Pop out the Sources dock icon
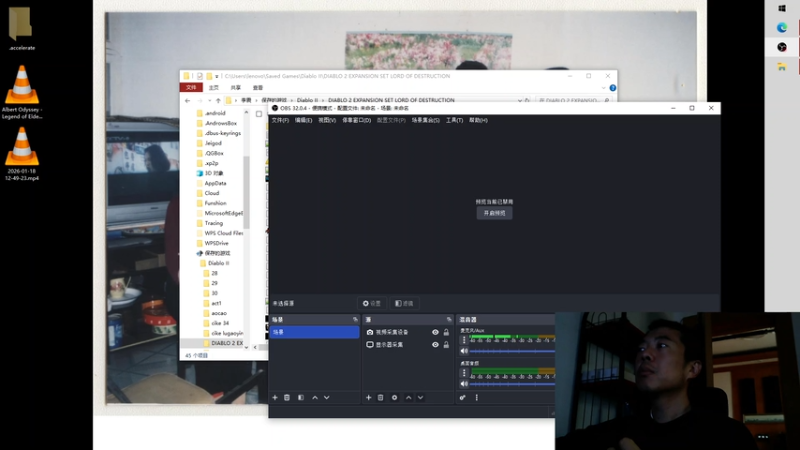800x450 pixels. coord(449,319)
